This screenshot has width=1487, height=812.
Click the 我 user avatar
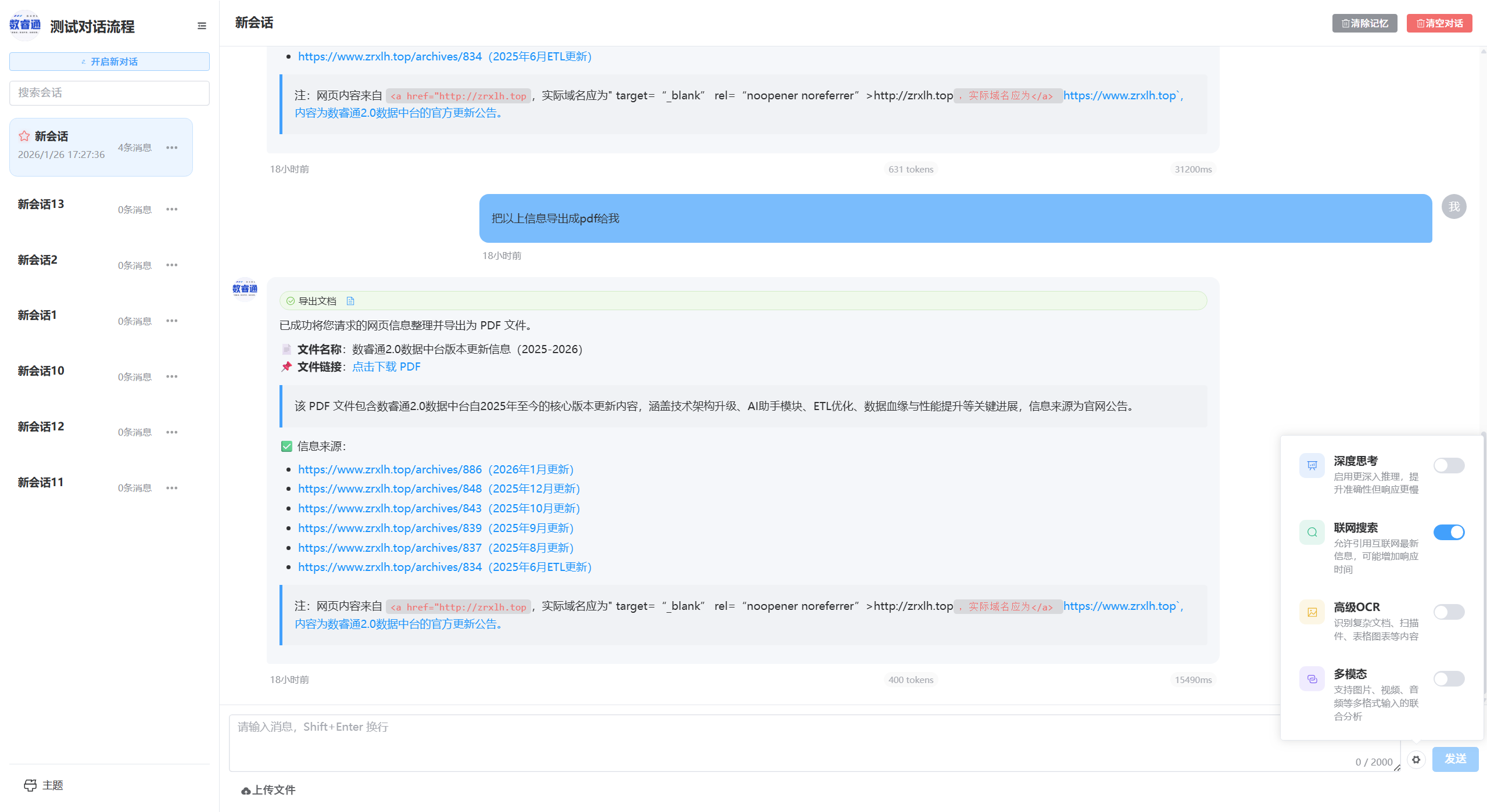tap(1453, 207)
